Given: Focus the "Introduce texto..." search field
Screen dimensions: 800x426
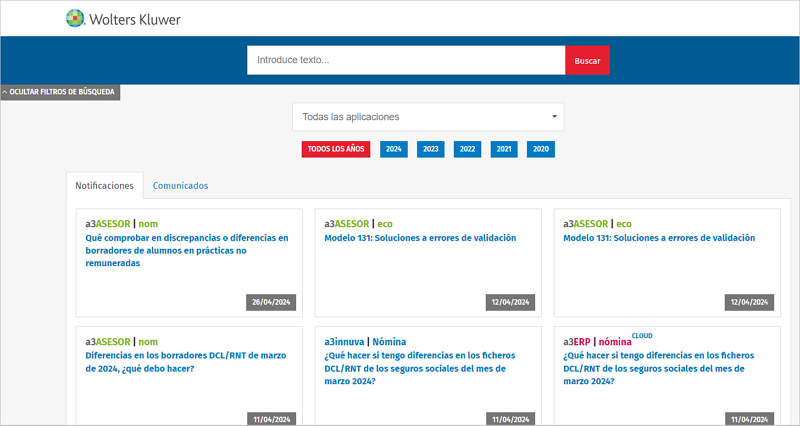Looking at the screenshot, I should 406,60.
